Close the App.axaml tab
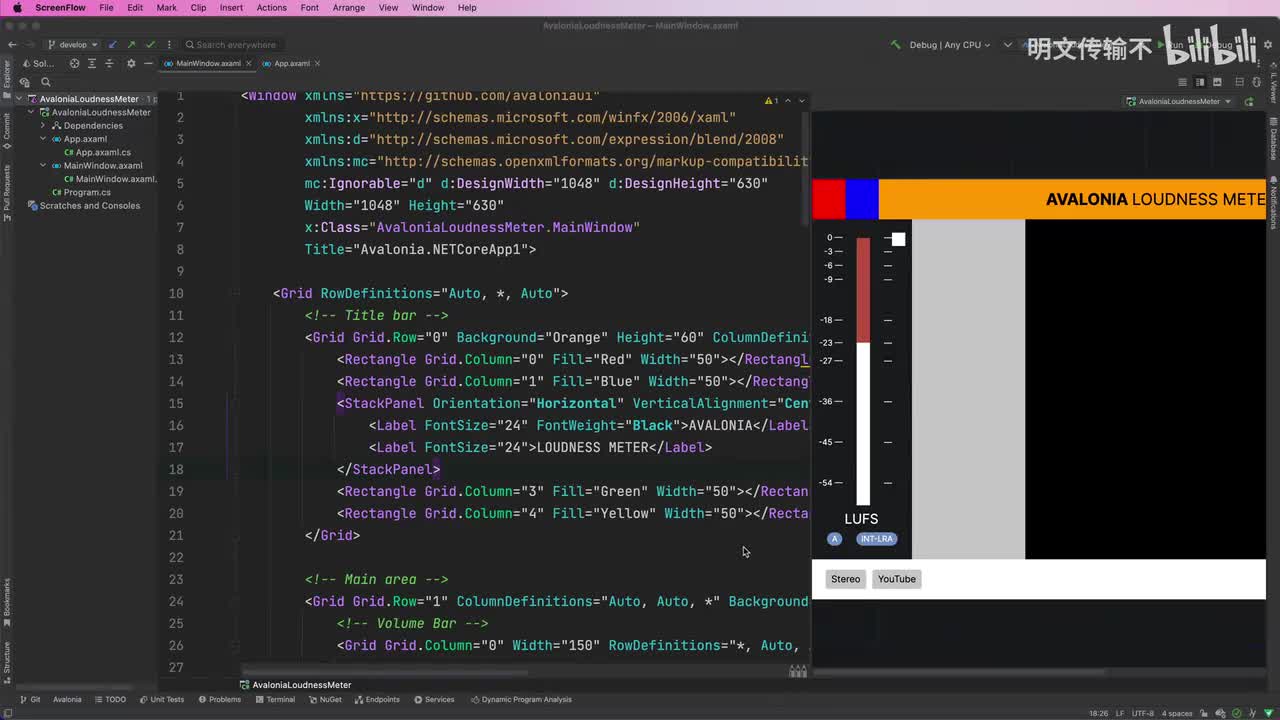Image resolution: width=1280 pixels, height=720 pixels. (x=317, y=63)
